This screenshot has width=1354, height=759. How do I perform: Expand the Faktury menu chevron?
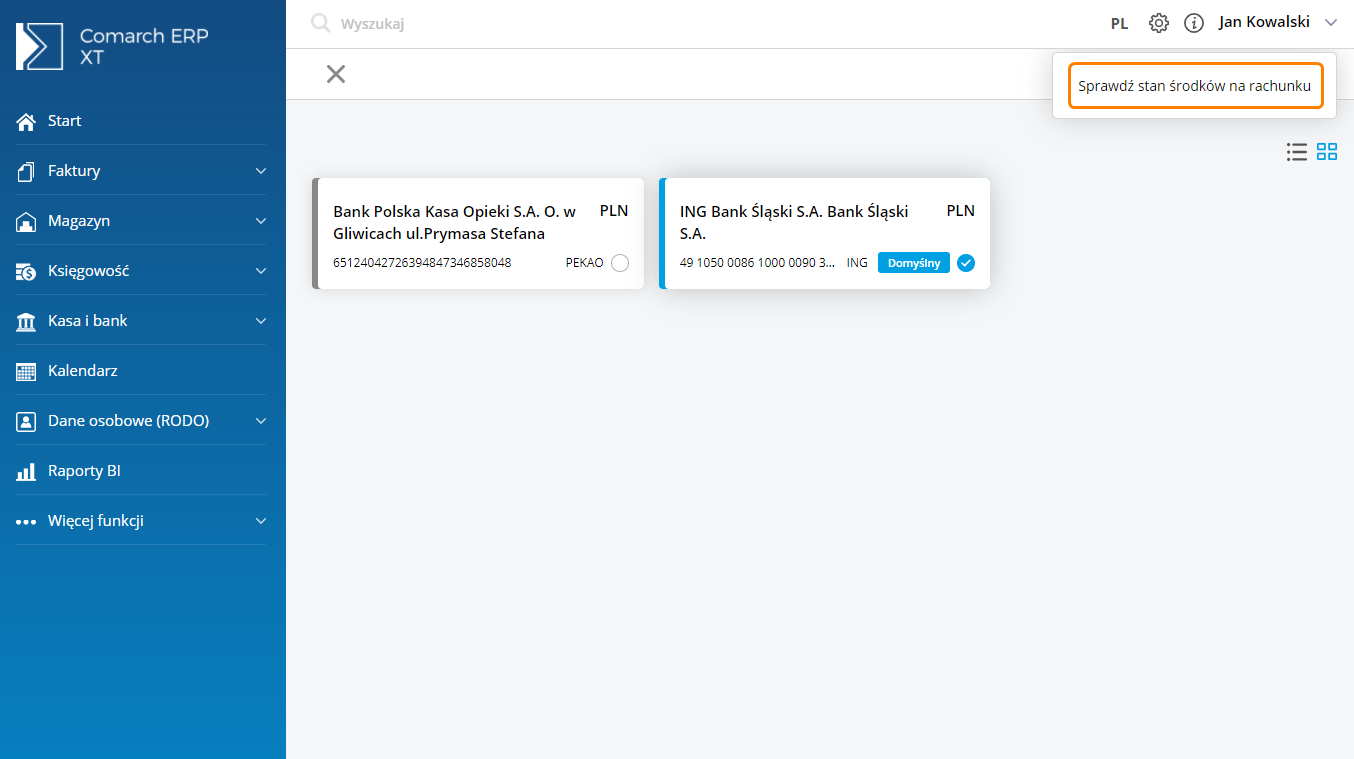click(x=261, y=171)
